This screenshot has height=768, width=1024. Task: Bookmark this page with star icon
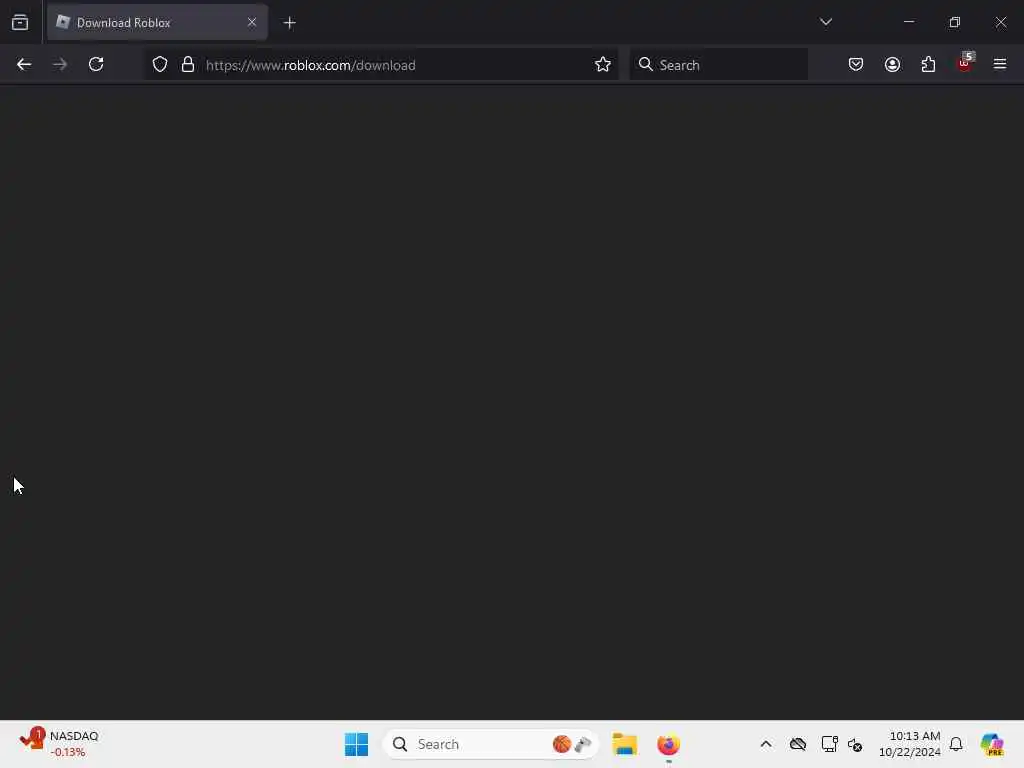click(x=603, y=64)
